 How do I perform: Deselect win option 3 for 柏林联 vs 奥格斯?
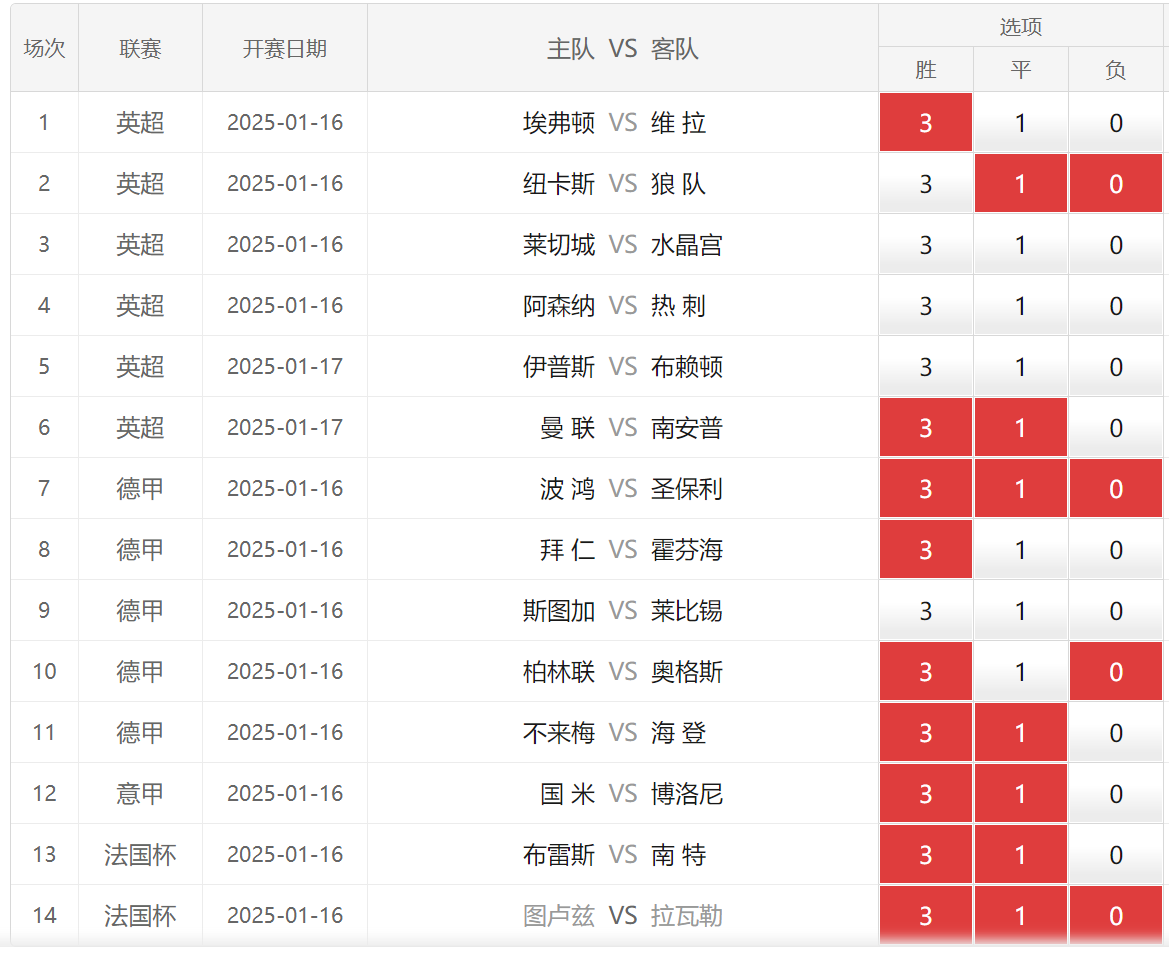(x=925, y=672)
